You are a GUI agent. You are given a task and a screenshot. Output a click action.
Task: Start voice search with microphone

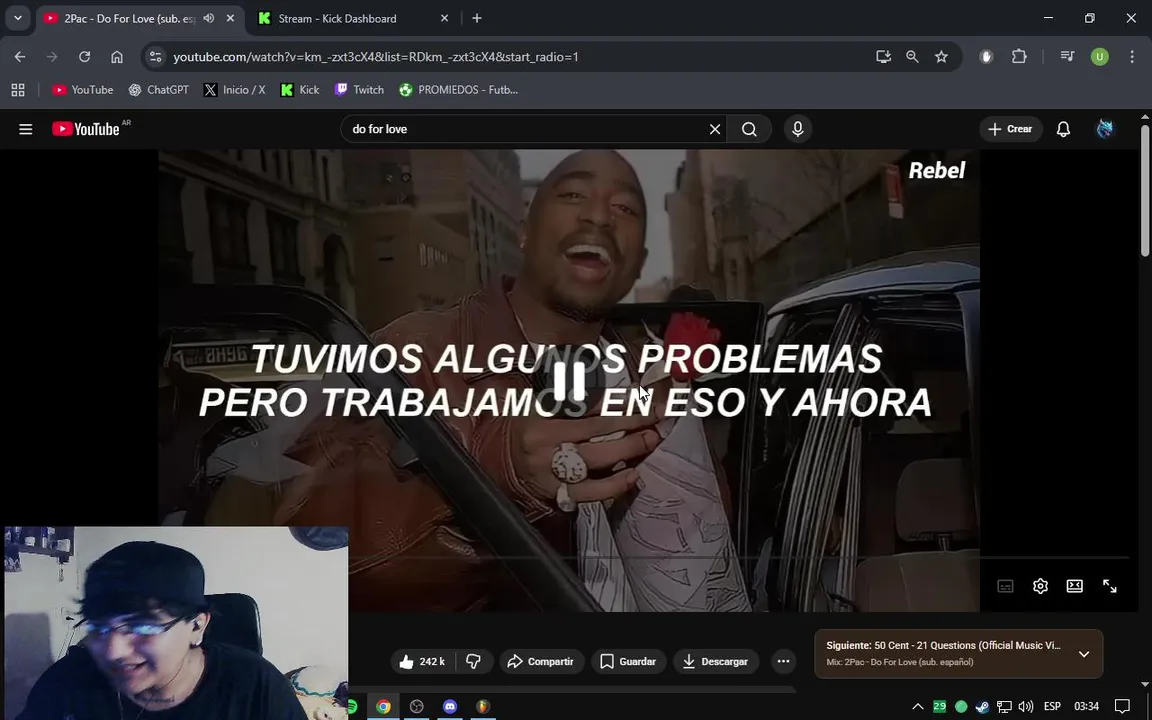pyautogui.click(x=798, y=129)
